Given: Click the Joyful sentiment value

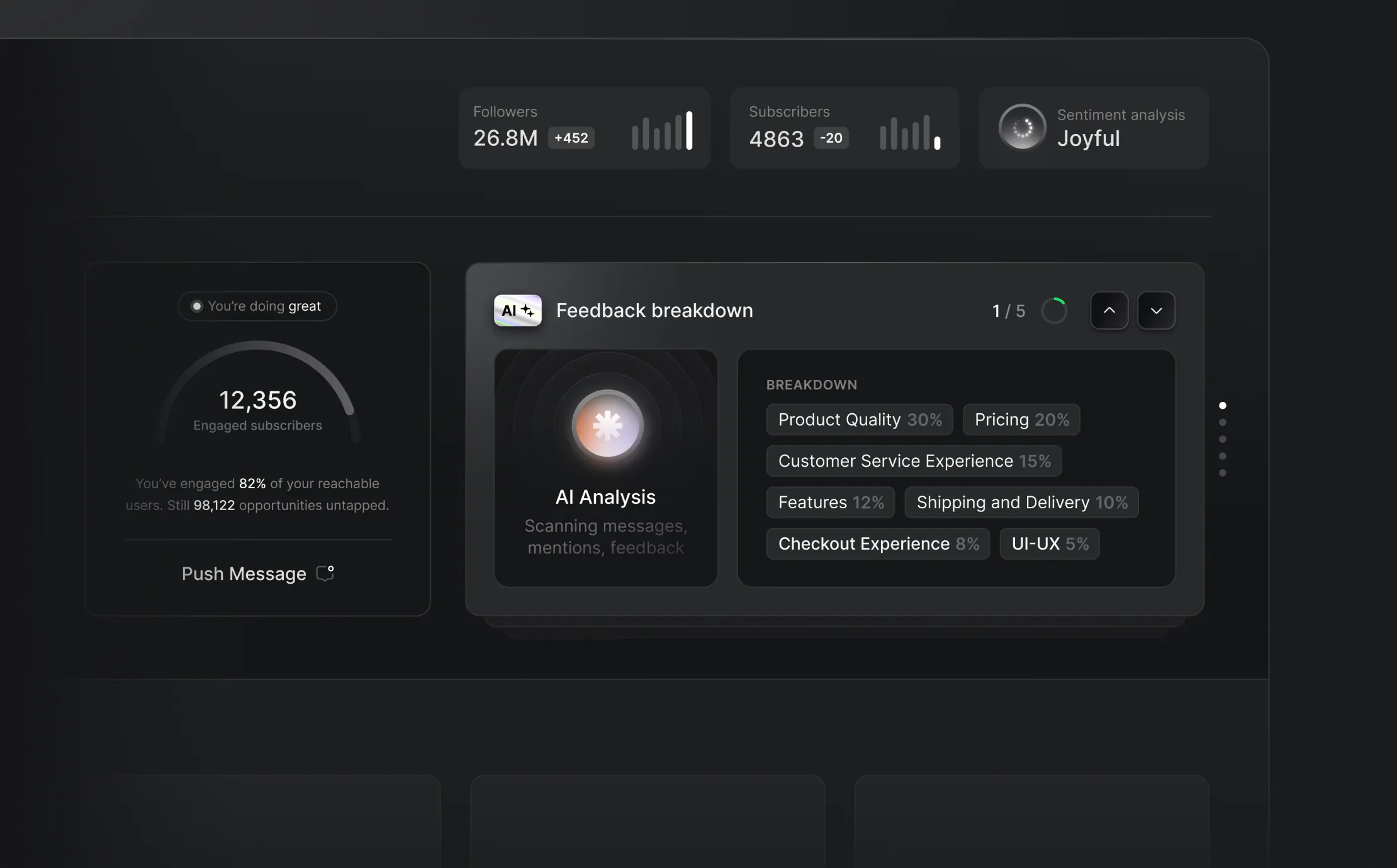Looking at the screenshot, I should click(x=1089, y=139).
